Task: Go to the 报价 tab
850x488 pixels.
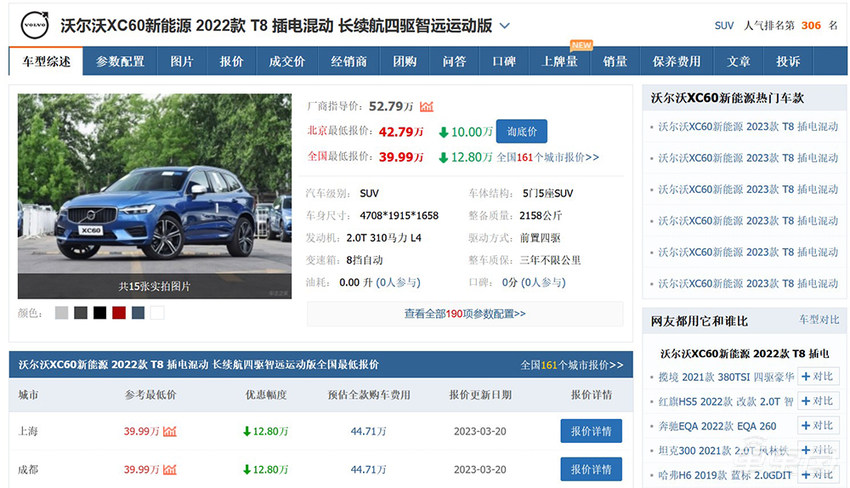Action: [x=231, y=61]
